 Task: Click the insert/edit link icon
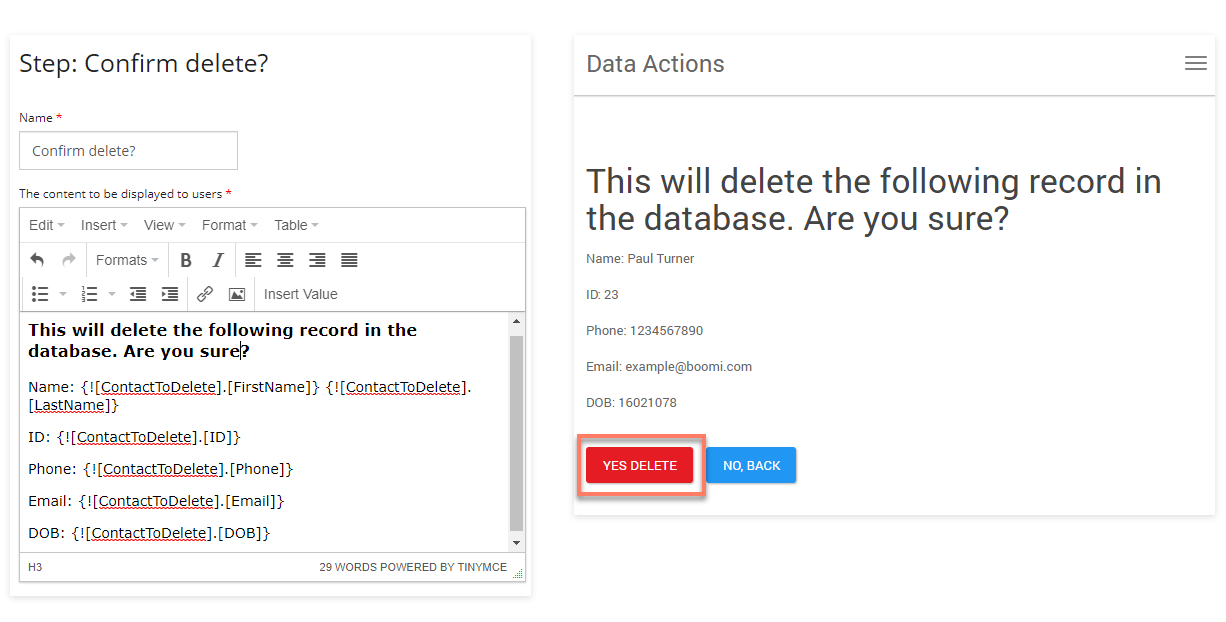tap(205, 294)
